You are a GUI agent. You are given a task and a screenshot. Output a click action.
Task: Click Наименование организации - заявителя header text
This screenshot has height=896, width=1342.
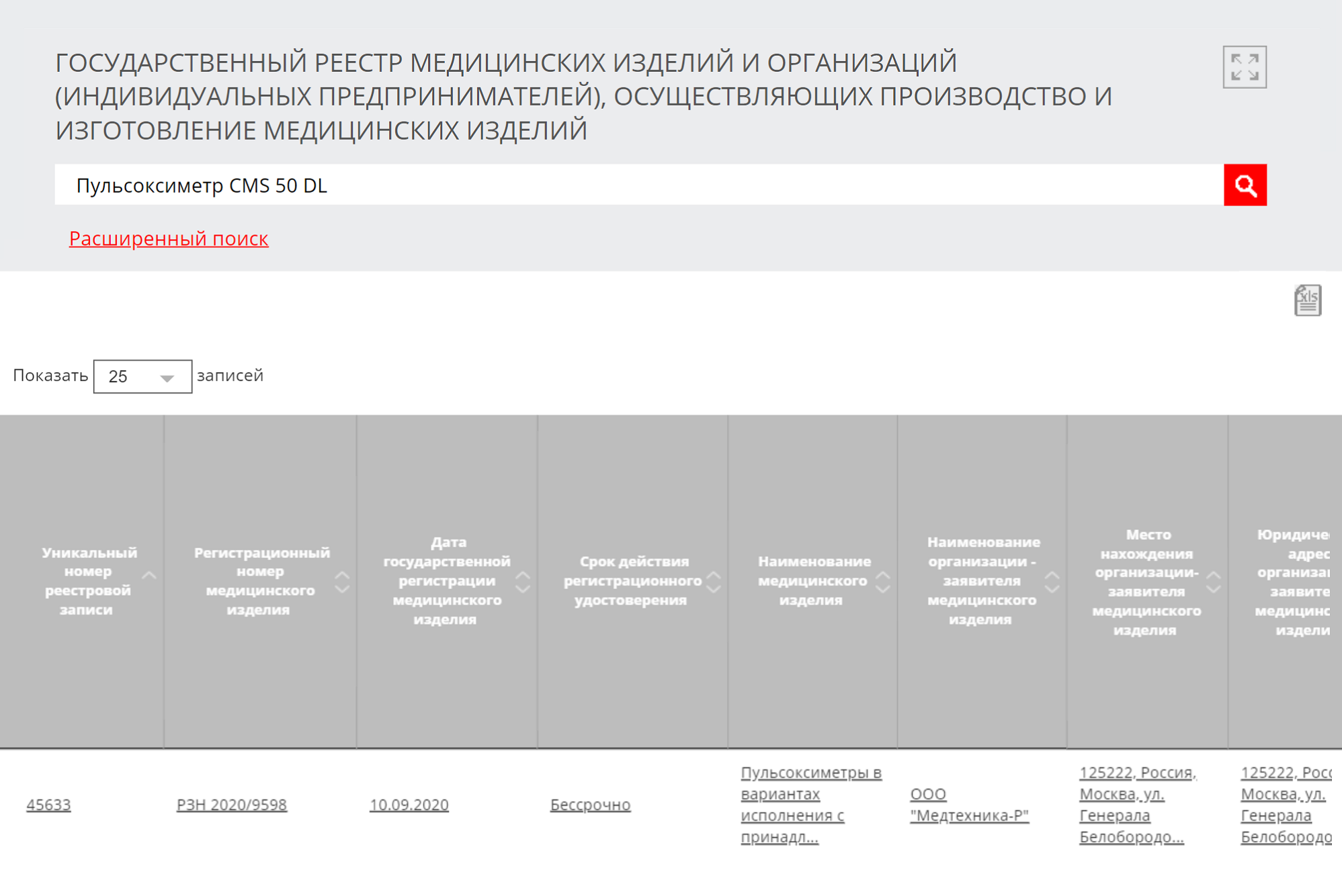pyautogui.click(x=983, y=581)
